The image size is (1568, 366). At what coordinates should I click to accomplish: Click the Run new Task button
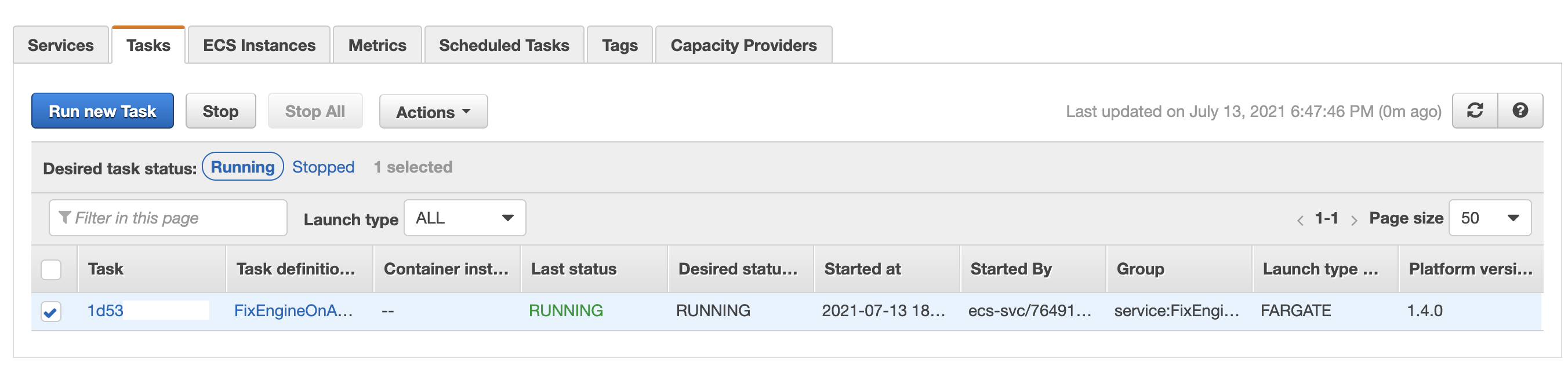tap(102, 111)
